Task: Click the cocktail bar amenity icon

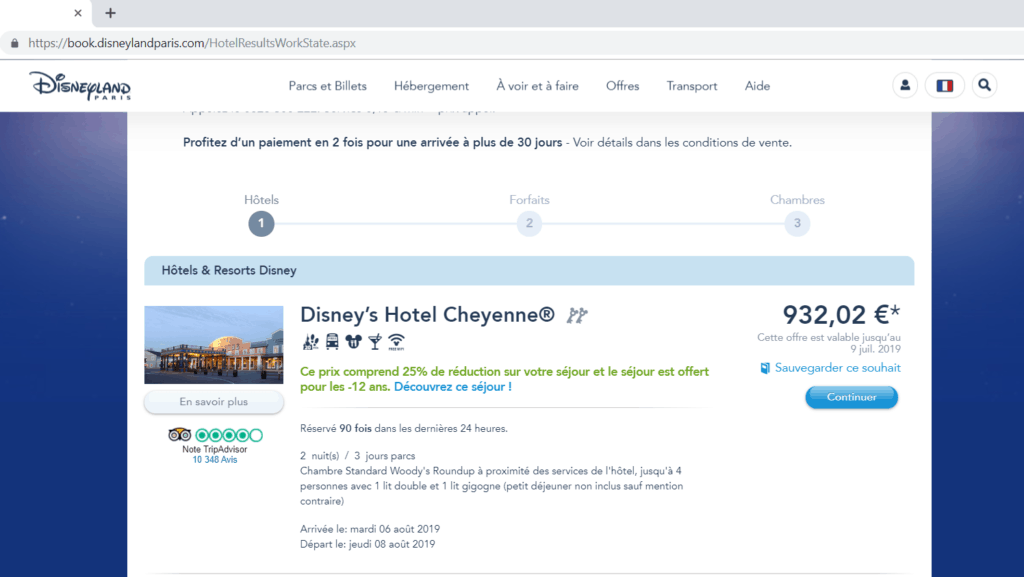Action: click(375, 341)
